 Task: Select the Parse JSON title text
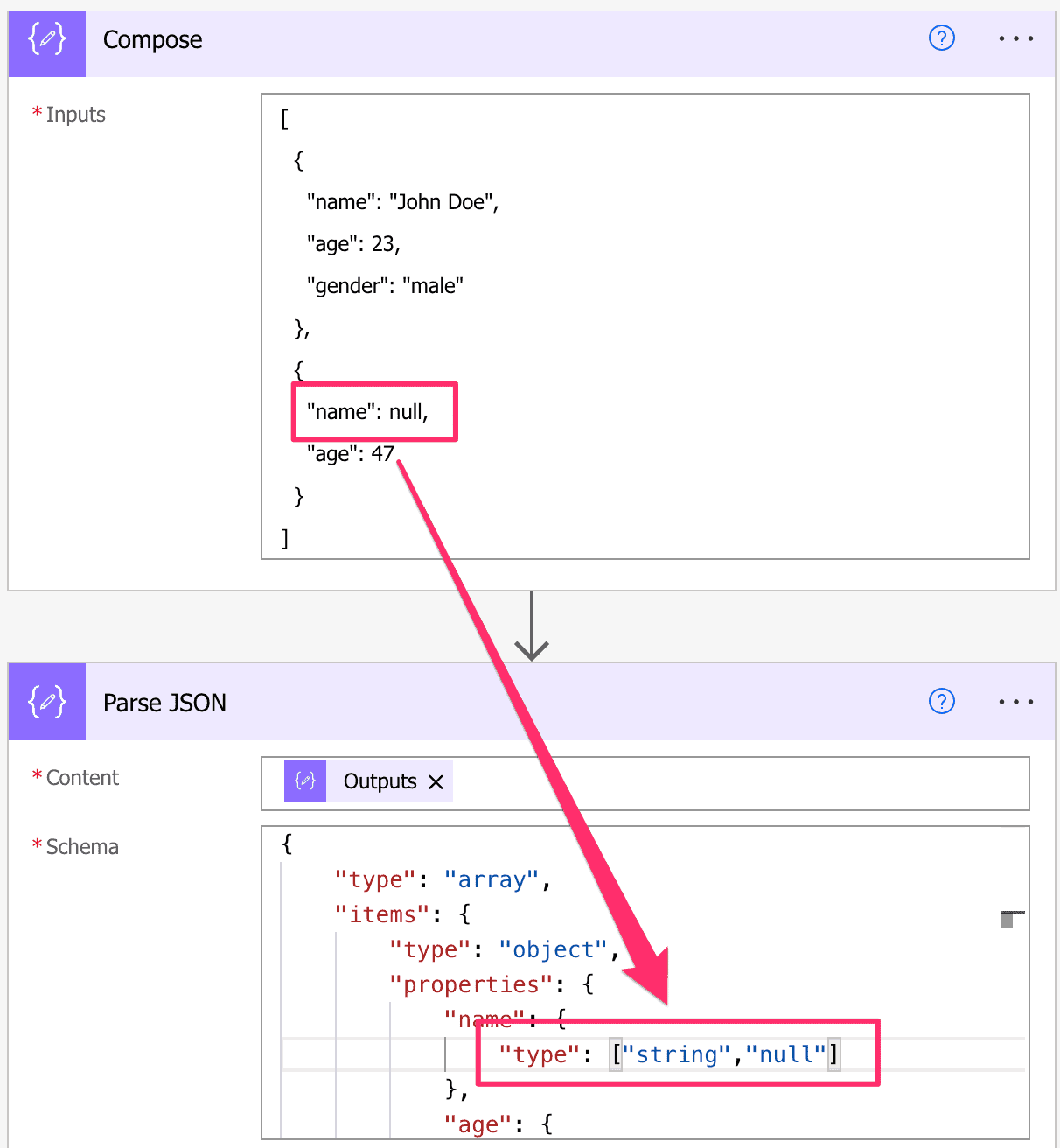click(x=164, y=701)
